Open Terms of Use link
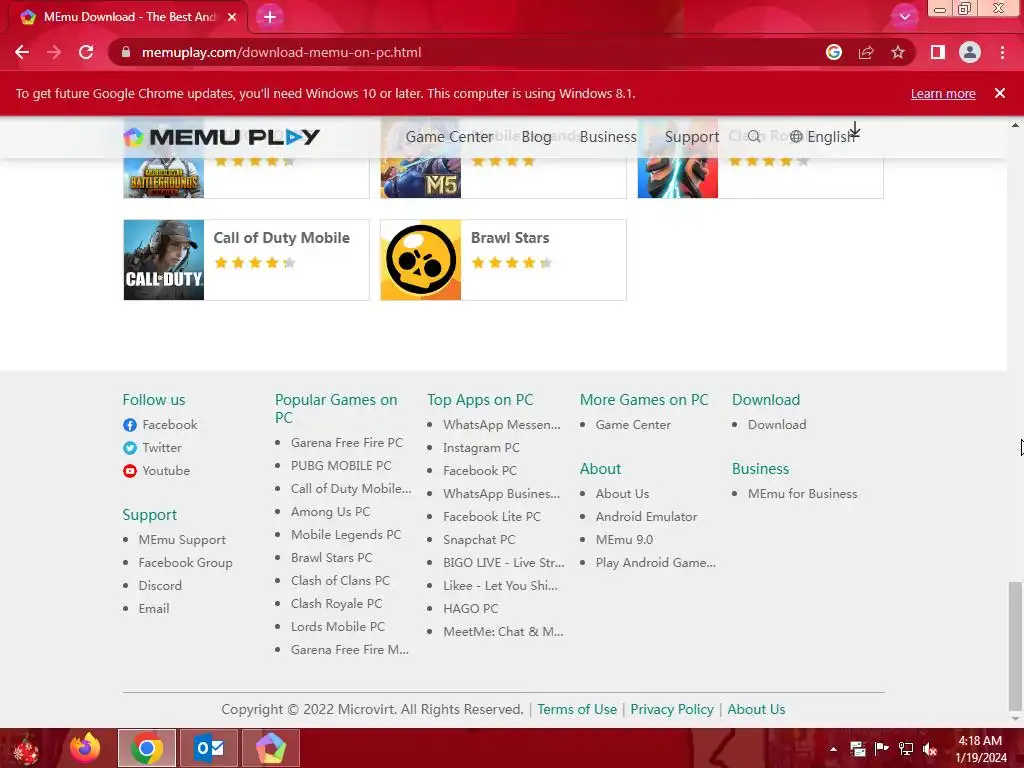 coord(577,709)
